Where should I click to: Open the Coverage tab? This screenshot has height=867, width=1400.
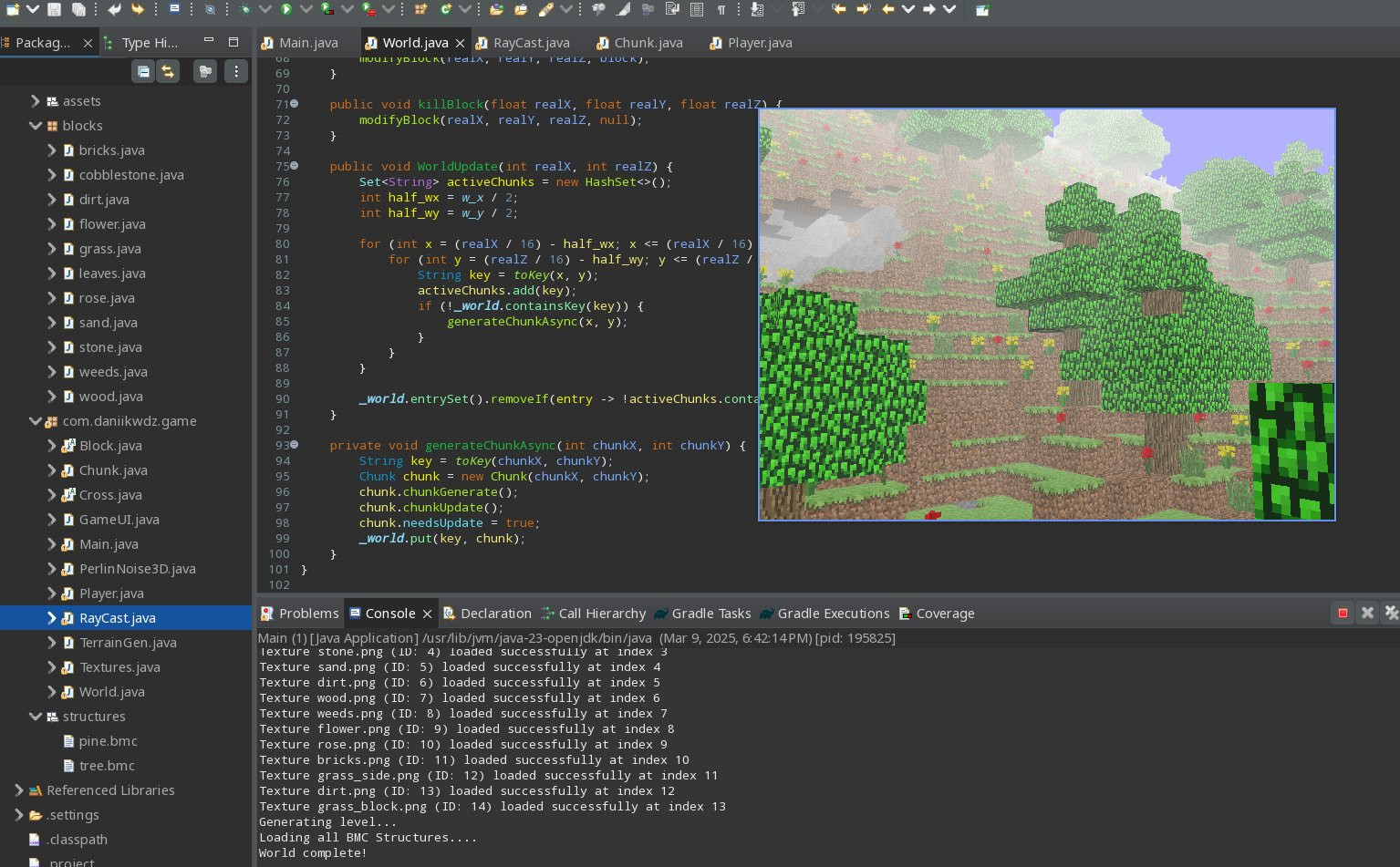point(936,613)
